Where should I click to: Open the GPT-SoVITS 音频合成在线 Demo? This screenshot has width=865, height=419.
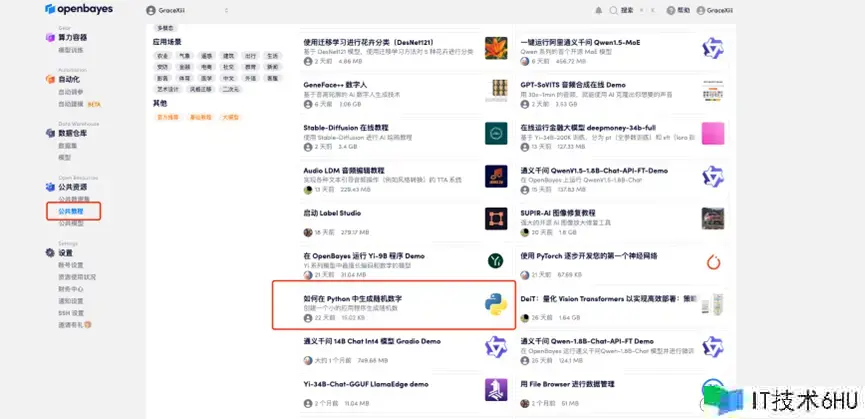[573, 85]
